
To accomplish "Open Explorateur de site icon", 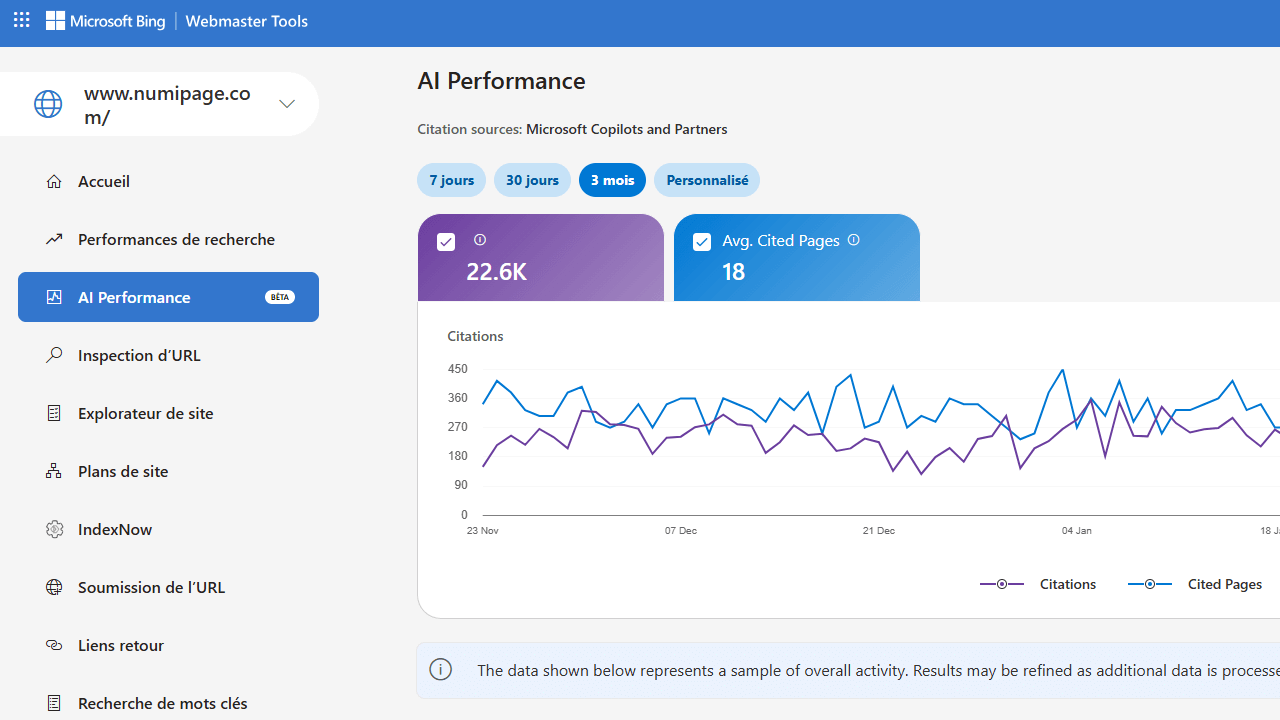I will tap(54, 413).
